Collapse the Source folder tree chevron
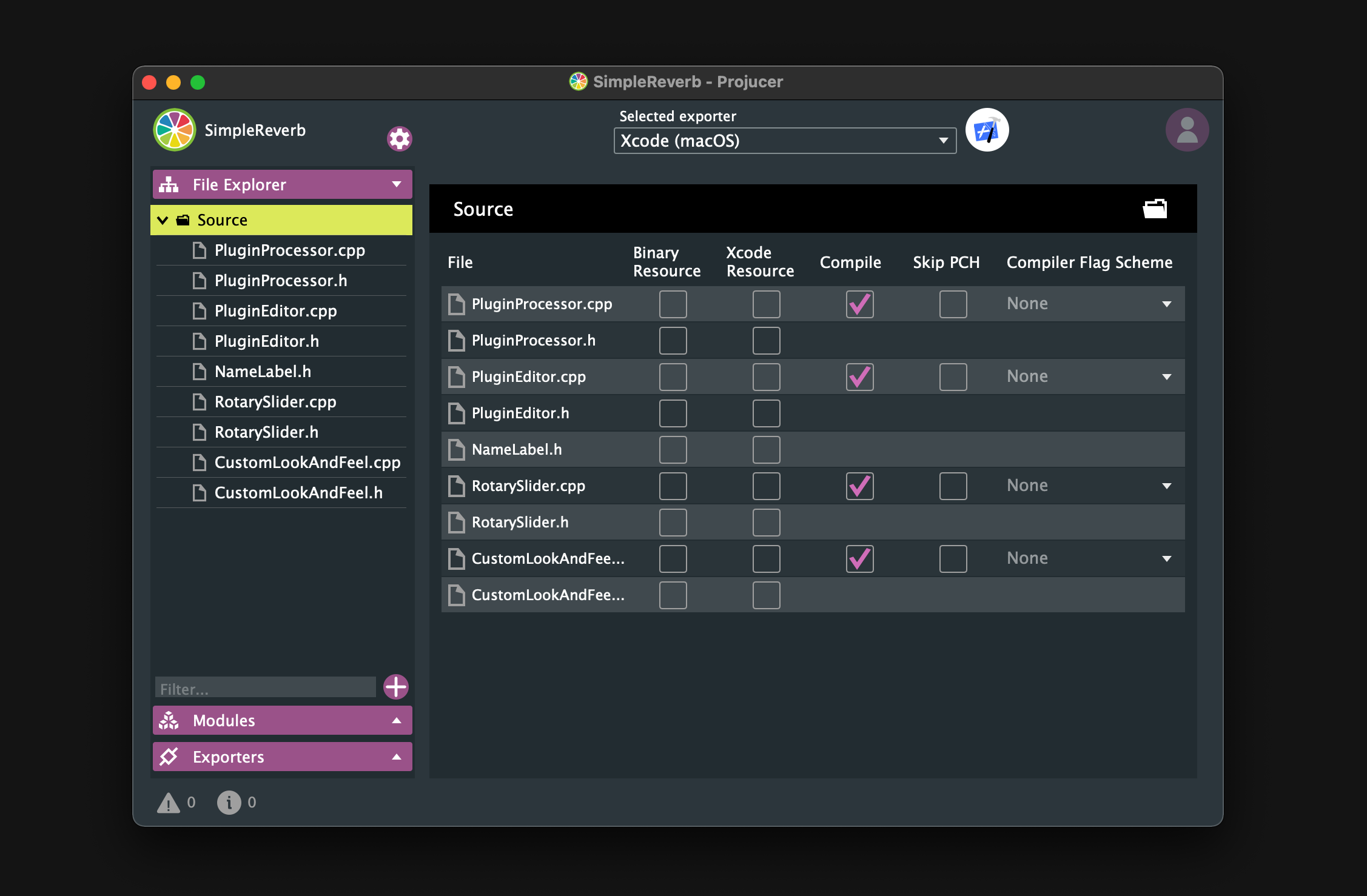The height and width of the screenshot is (896, 1367). click(163, 220)
